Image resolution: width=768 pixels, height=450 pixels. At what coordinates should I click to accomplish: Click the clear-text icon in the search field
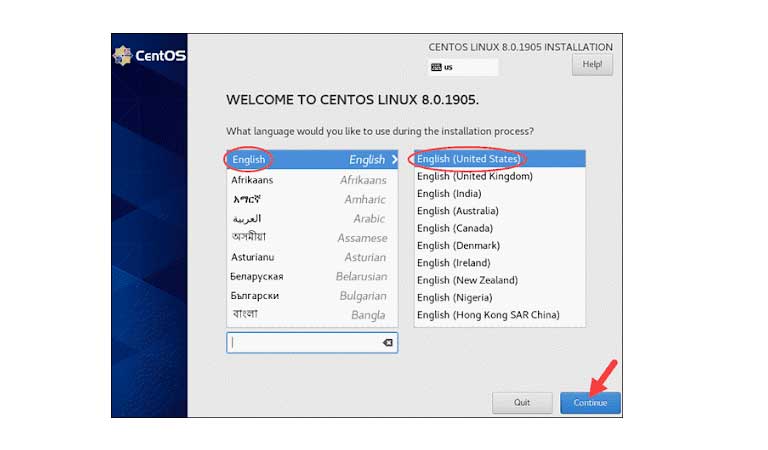[x=387, y=343]
